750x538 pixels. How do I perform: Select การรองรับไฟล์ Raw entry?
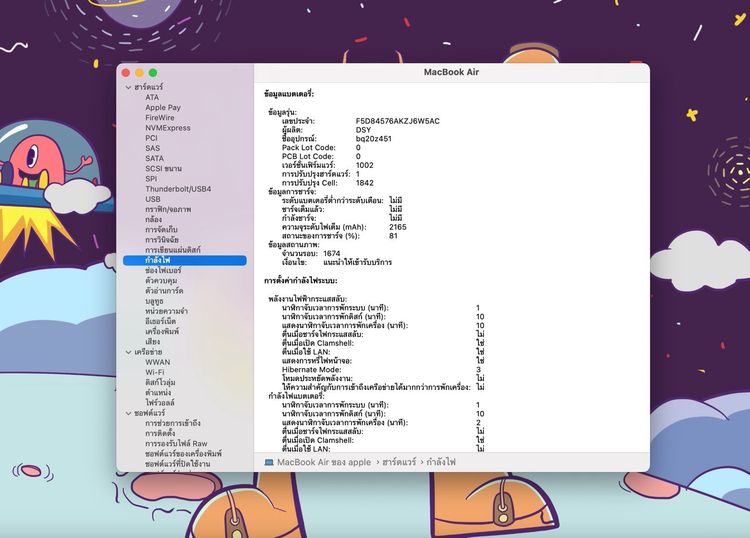[176, 443]
